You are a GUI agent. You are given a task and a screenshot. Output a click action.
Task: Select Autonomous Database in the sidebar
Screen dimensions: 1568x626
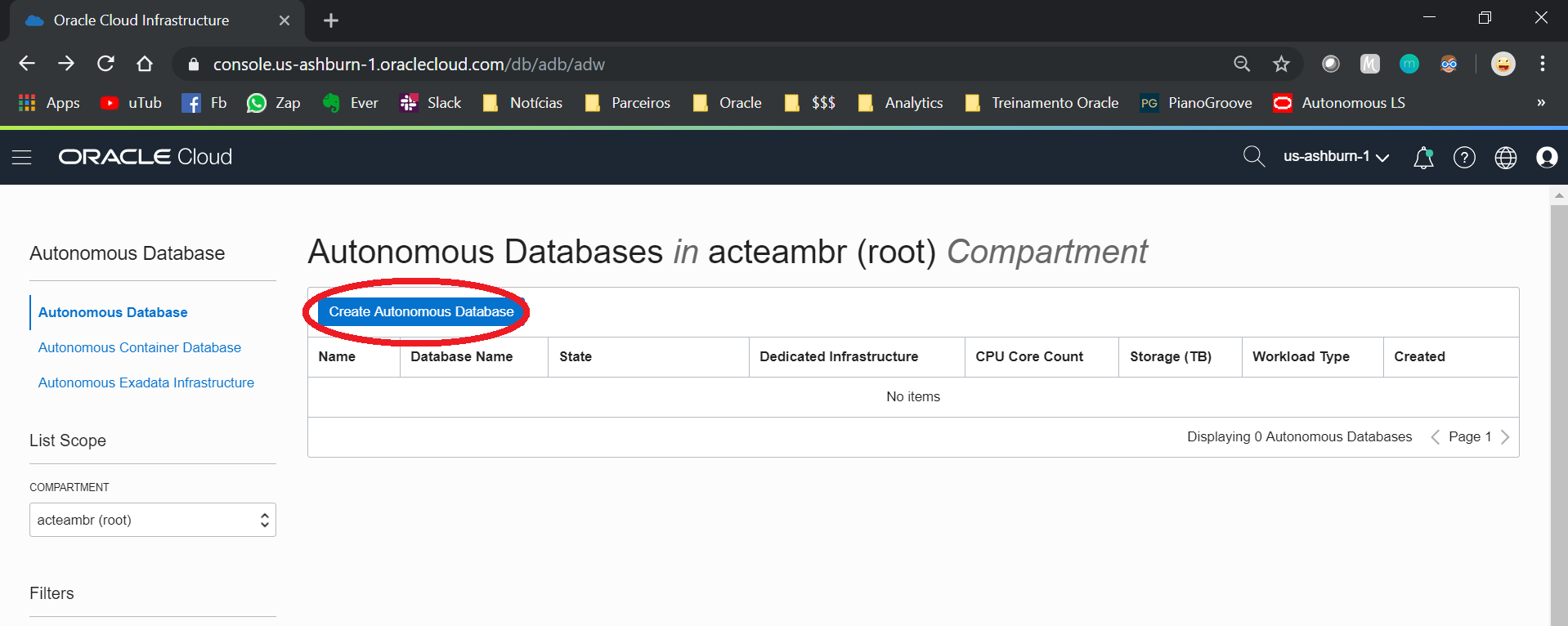click(x=113, y=312)
